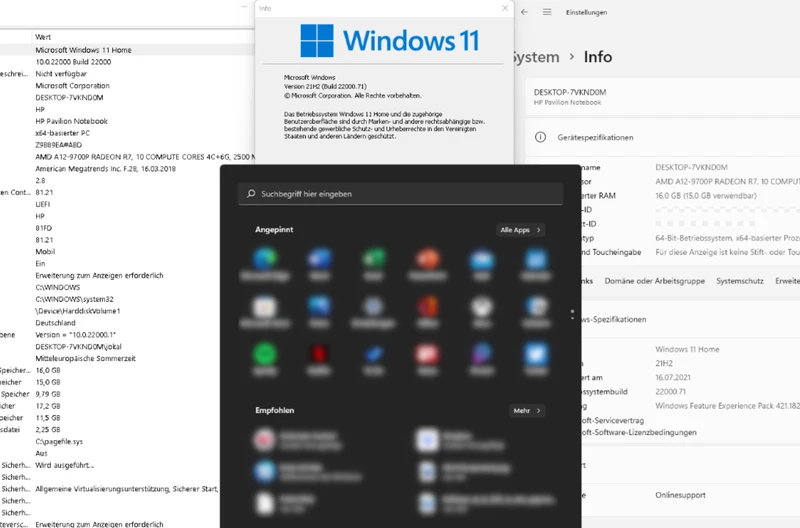Select the UEFI value row
The height and width of the screenshot is (528, 800).
[x=42, y=204]
